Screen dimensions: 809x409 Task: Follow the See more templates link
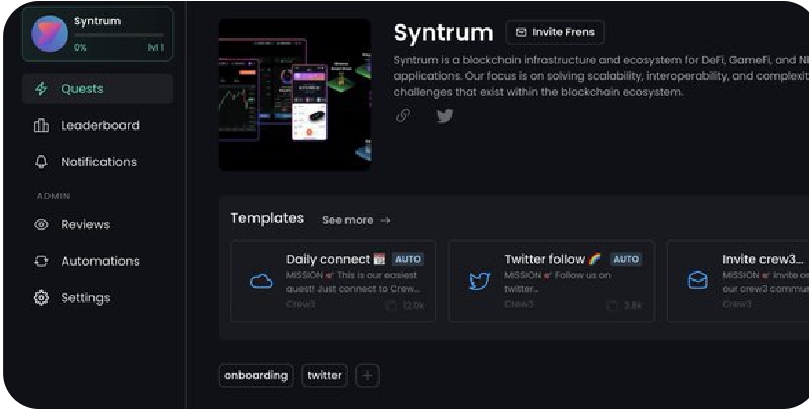coord(356,220)
